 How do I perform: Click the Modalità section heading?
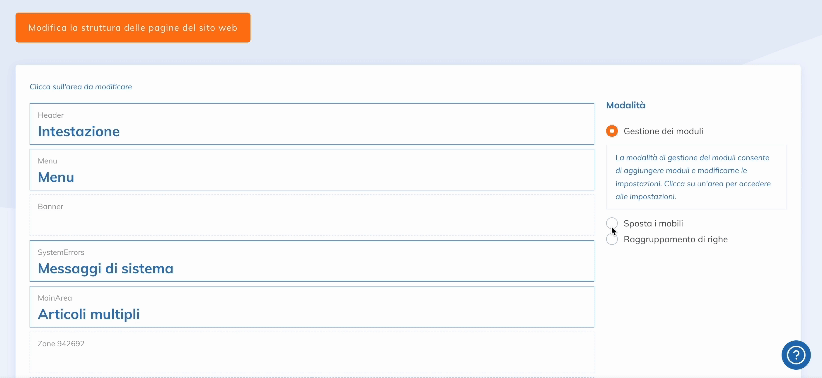pos(625,105)
